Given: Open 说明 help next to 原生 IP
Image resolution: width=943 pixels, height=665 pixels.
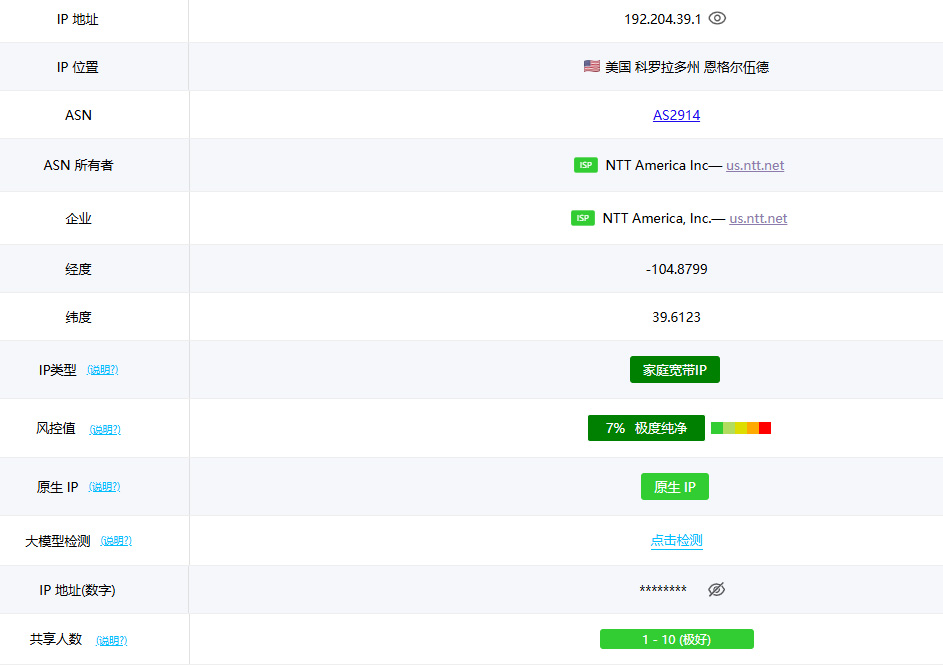Looking at the screenshot, I should pyautogui.click(x=104, y=487).
